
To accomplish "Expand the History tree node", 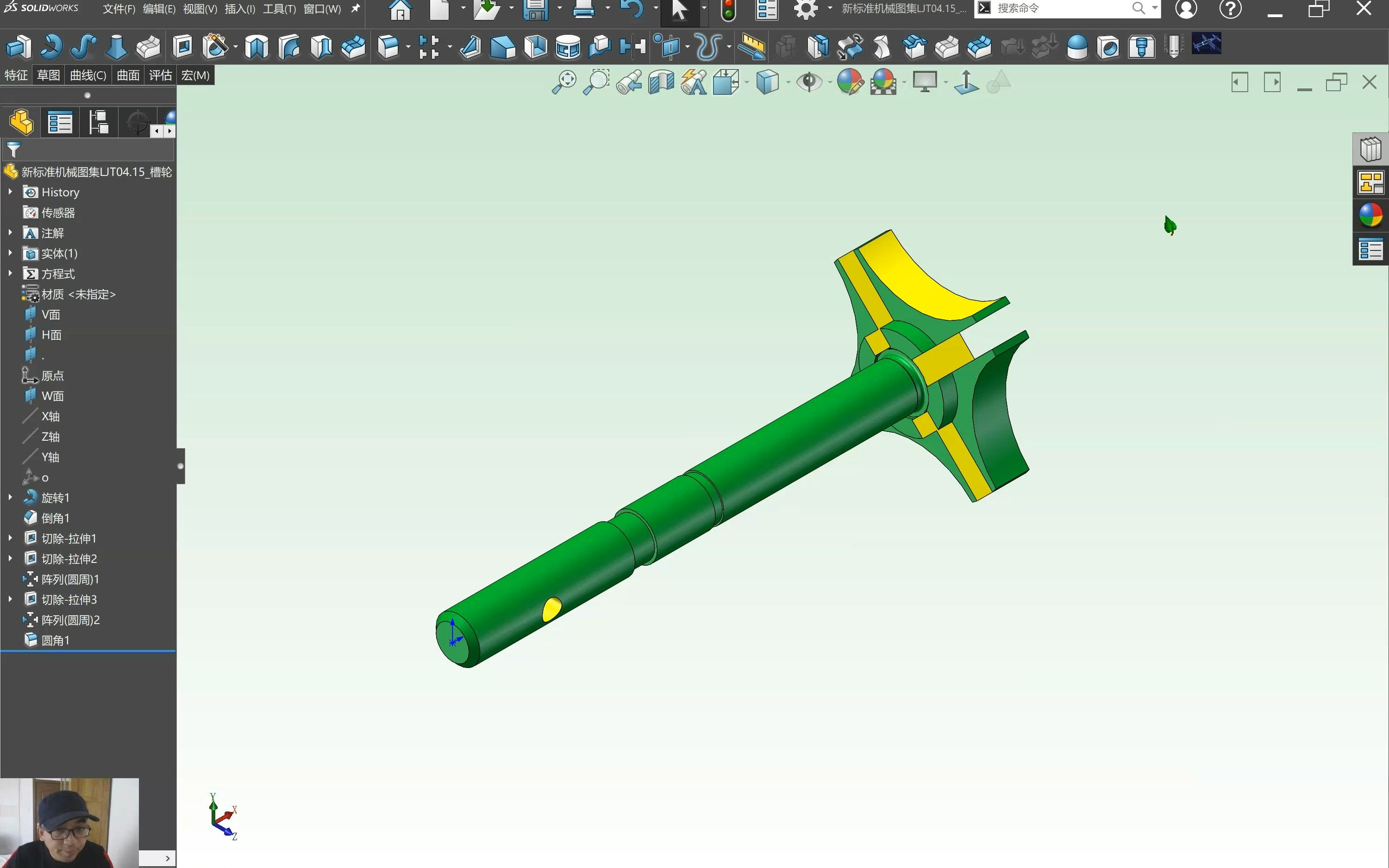I will point(10,192).
